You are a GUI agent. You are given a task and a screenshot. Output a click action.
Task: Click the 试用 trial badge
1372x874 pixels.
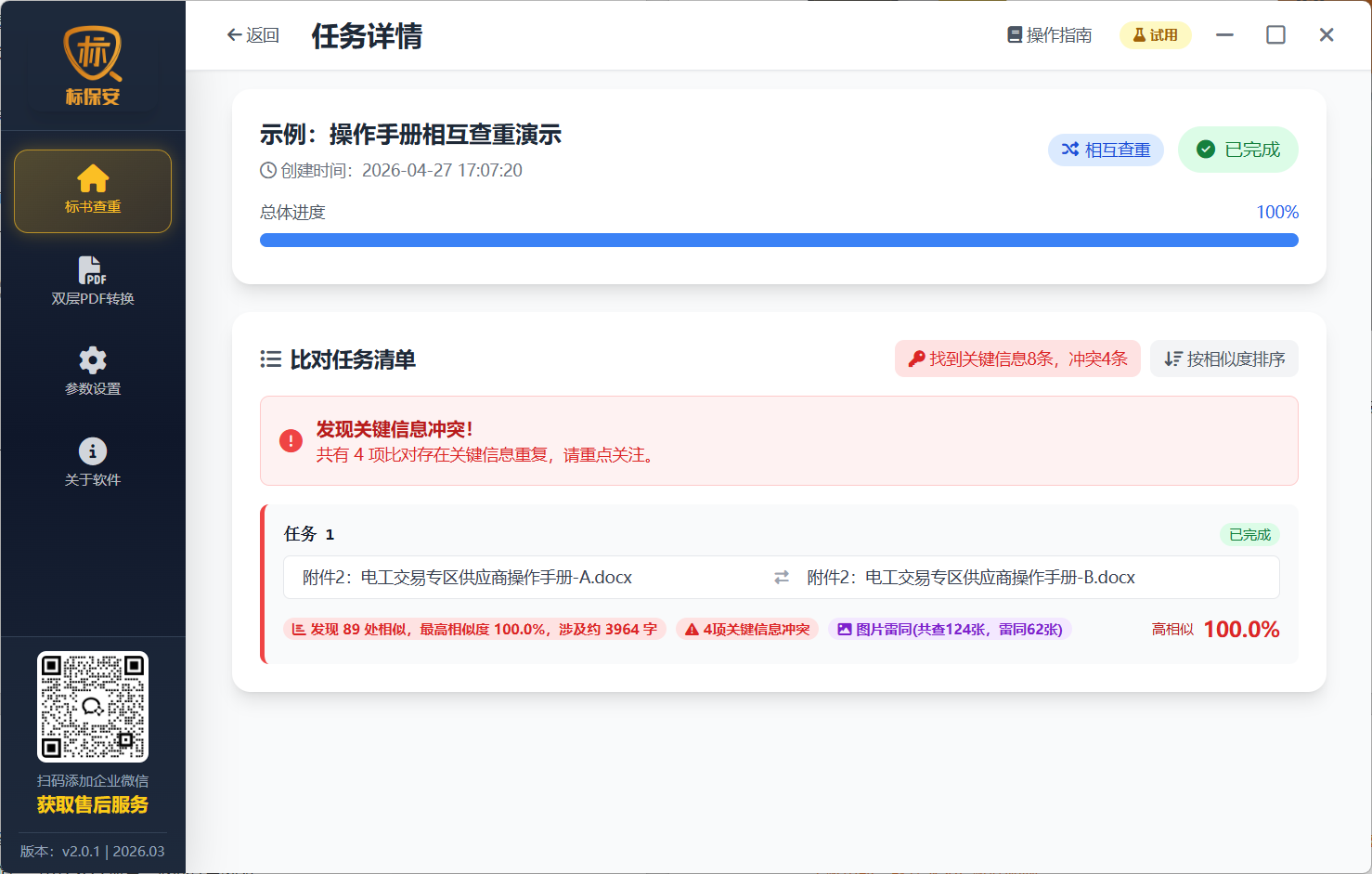(1156, 35)
